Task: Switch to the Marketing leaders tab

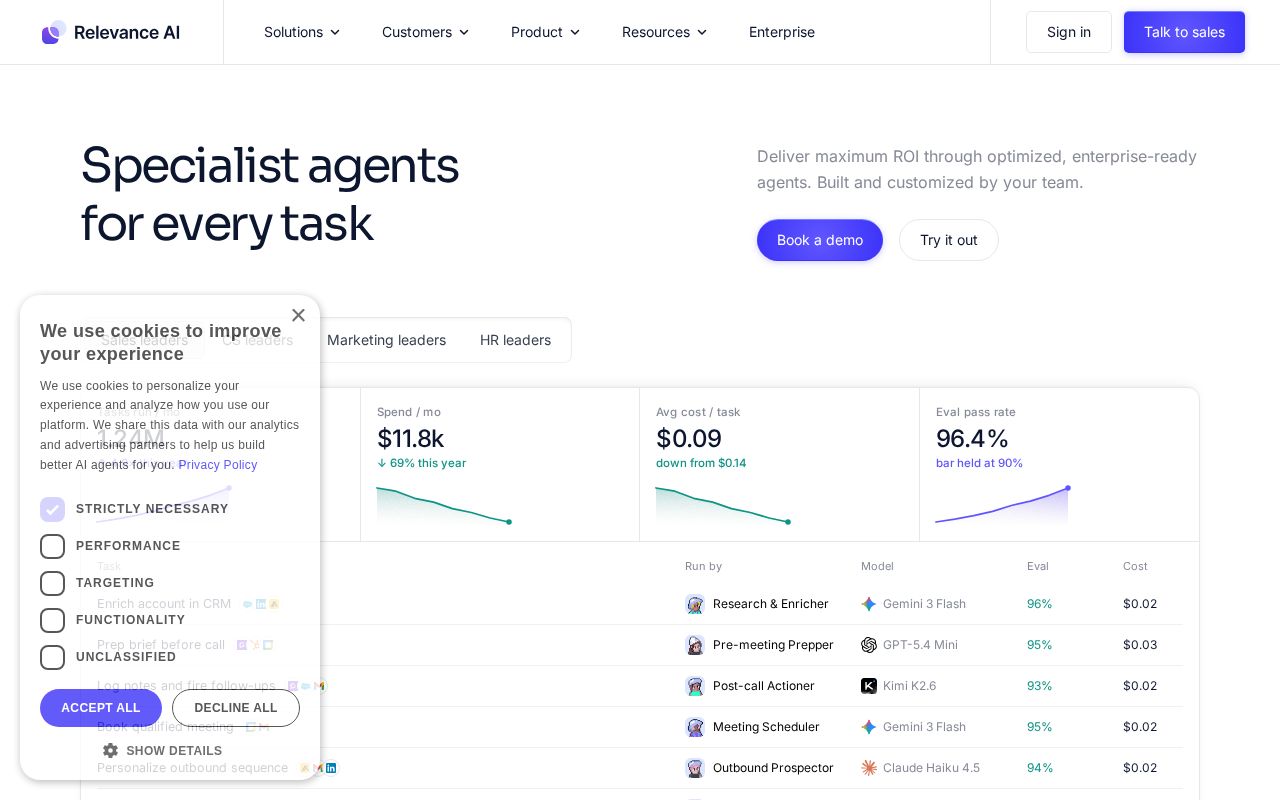Action: 386,340
